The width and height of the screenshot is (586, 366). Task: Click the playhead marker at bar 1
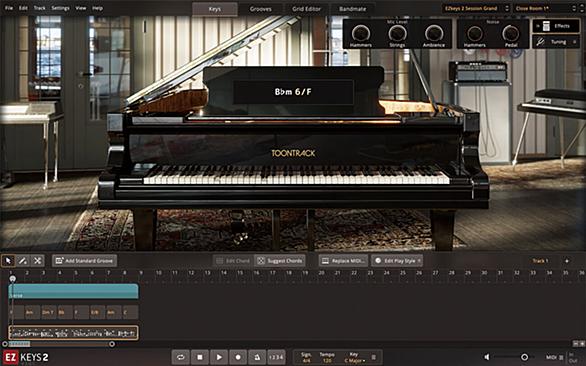tap(12, 279)
